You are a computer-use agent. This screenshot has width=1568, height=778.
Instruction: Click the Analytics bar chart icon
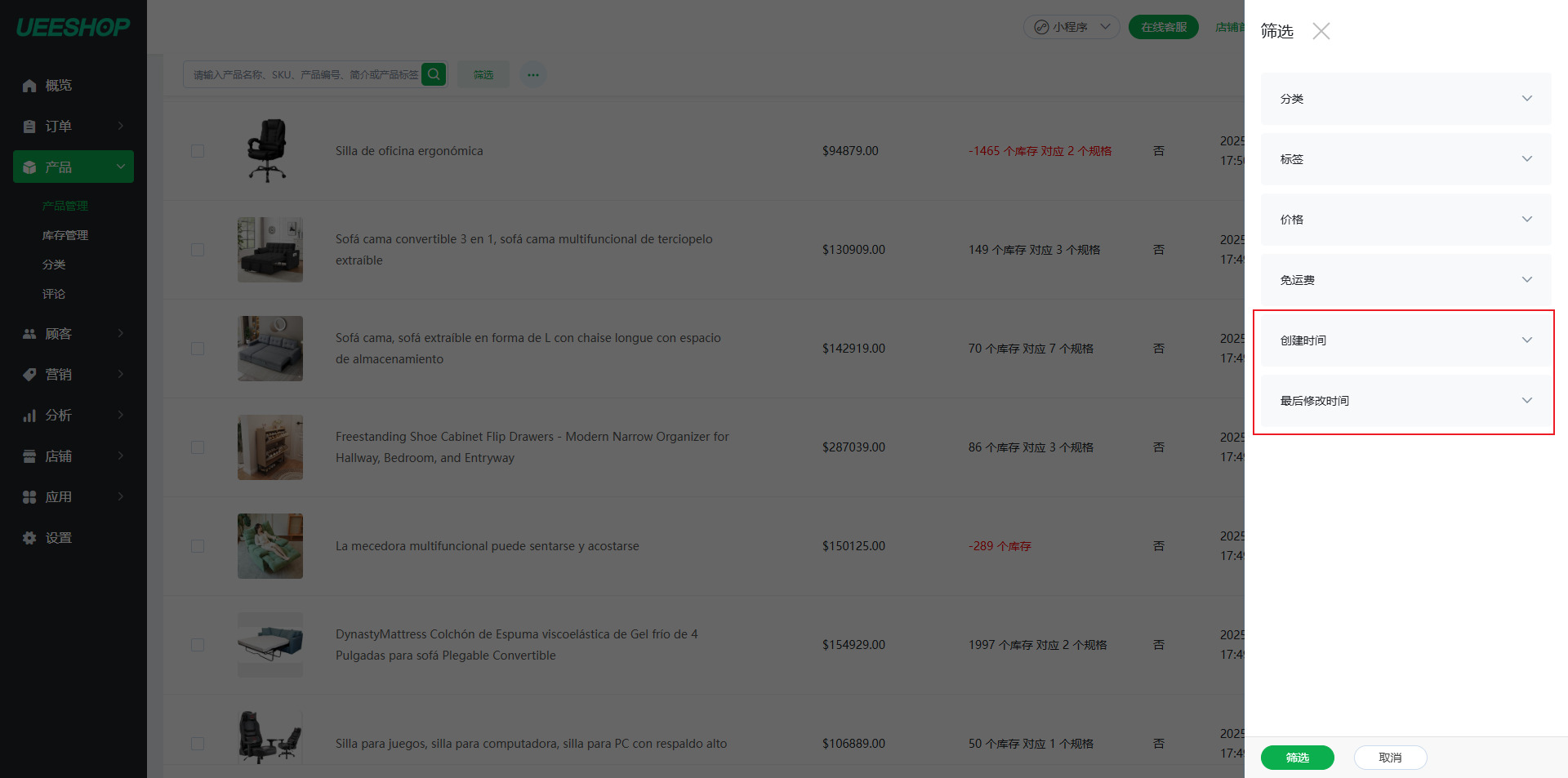pos(29,416)
